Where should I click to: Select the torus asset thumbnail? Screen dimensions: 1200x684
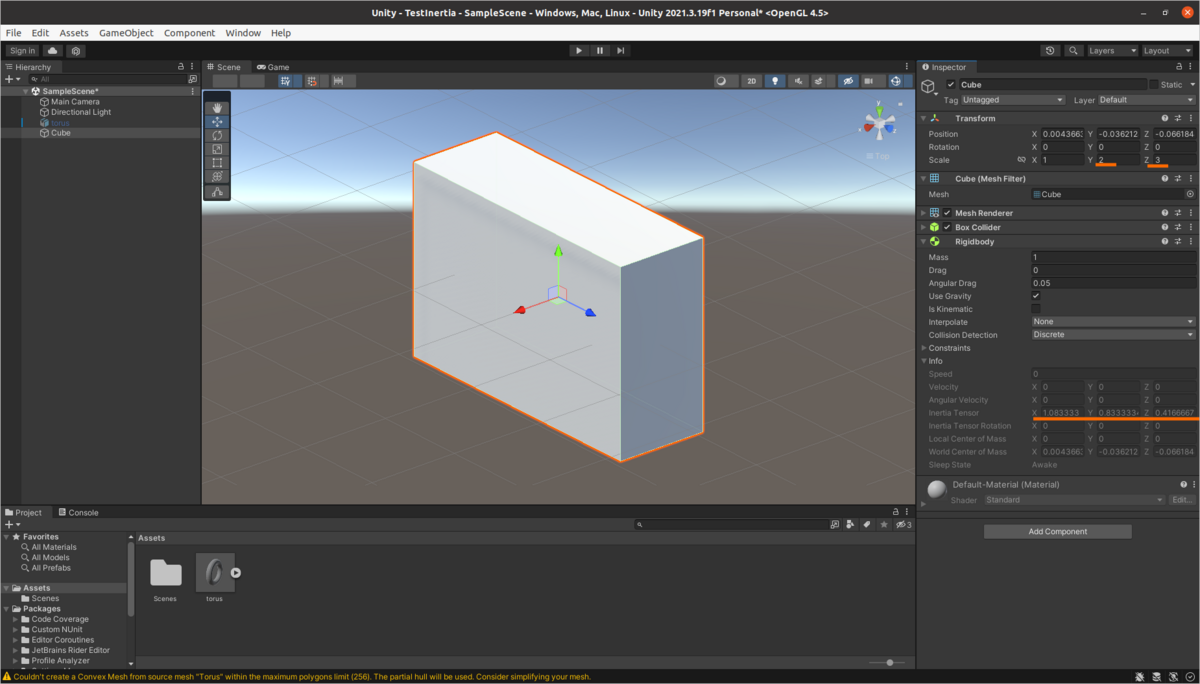click(x=215, y=573)
